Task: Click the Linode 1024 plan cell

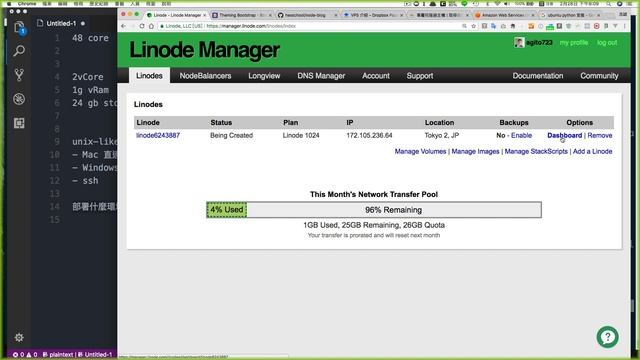Action: click(301, 135)
